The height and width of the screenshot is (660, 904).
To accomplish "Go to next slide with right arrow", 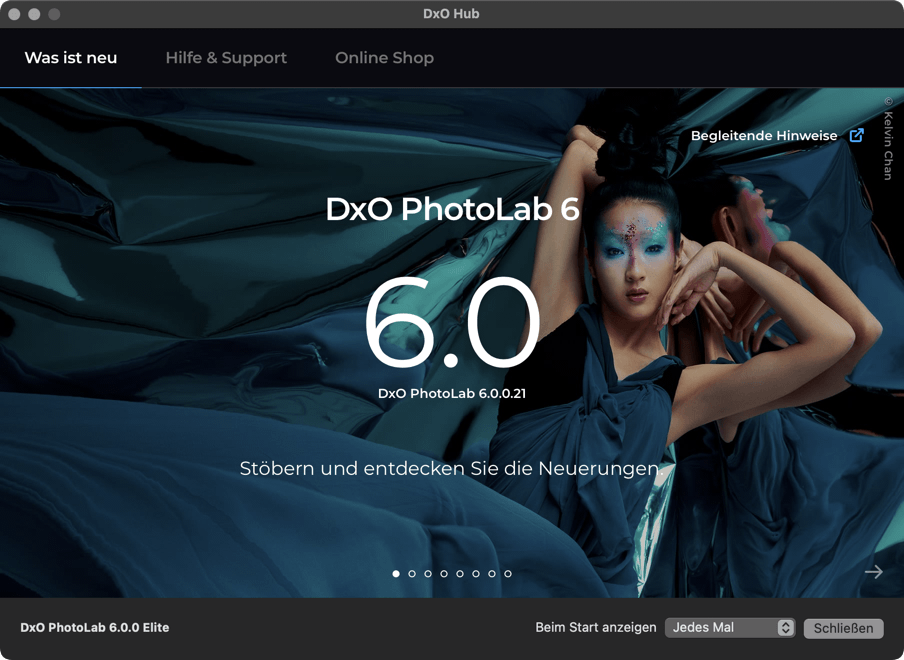I will [x=873, y=572].
